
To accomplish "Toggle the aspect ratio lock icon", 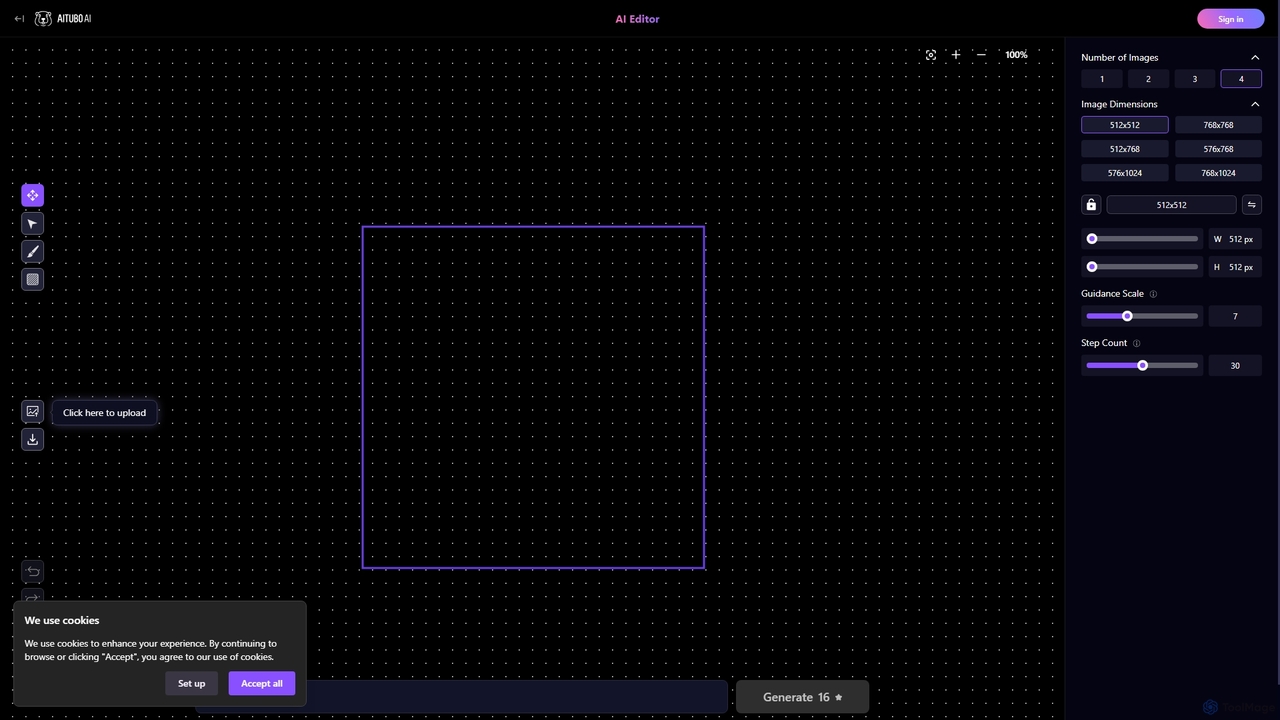I will coord(1091,205).
